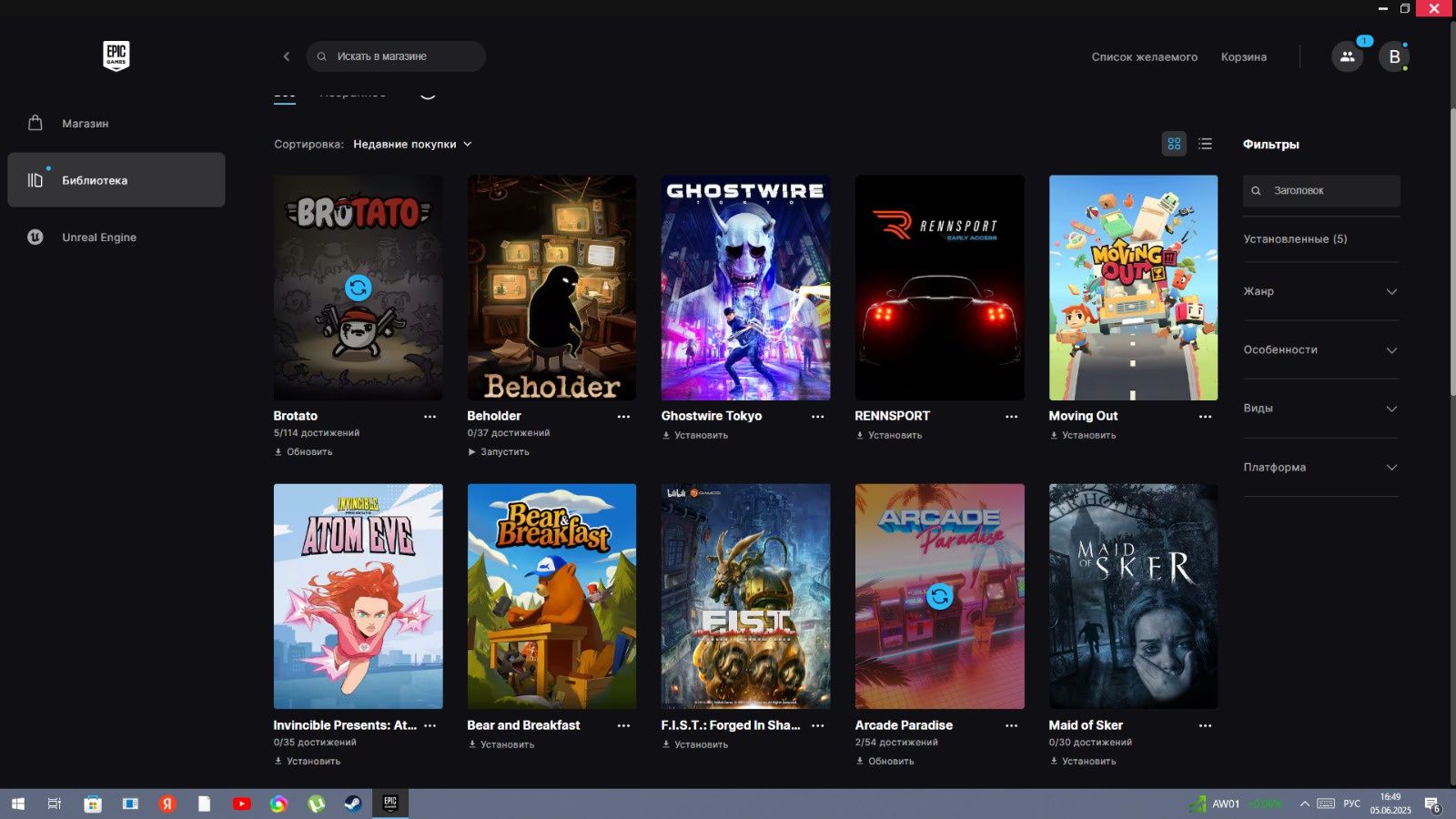Open the B profile avatar menu

pyautogui.click(x=1394, y=56)
